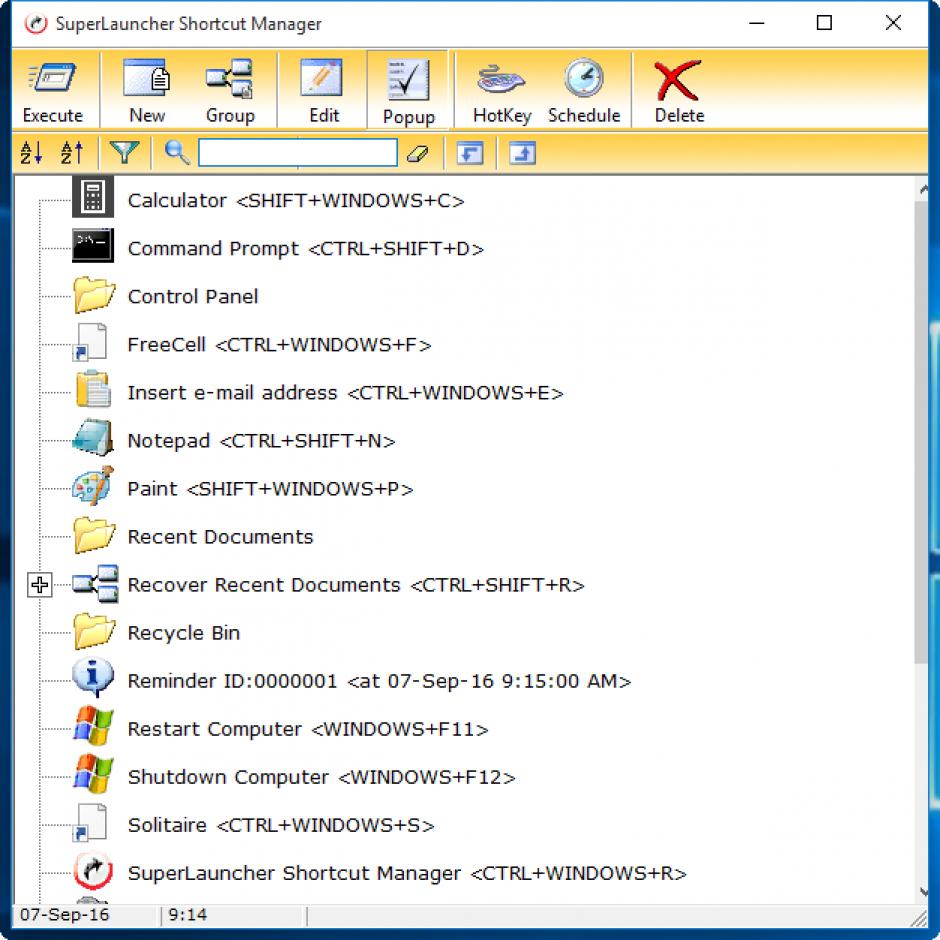Click the Paint palette icon
Image resolution: width=940 pixels, height=940 pixels.
coord(93,486)
